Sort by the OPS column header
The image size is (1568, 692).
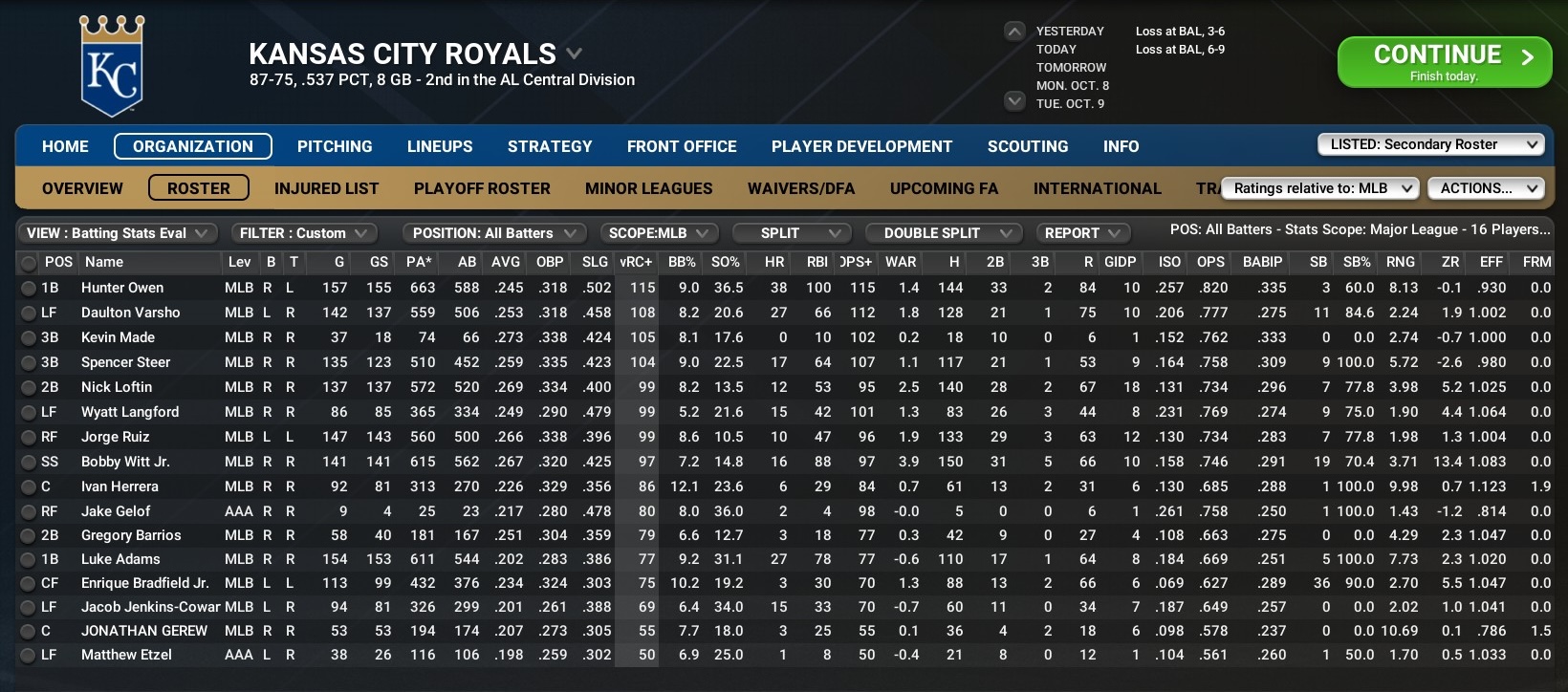pos(1210,262)
